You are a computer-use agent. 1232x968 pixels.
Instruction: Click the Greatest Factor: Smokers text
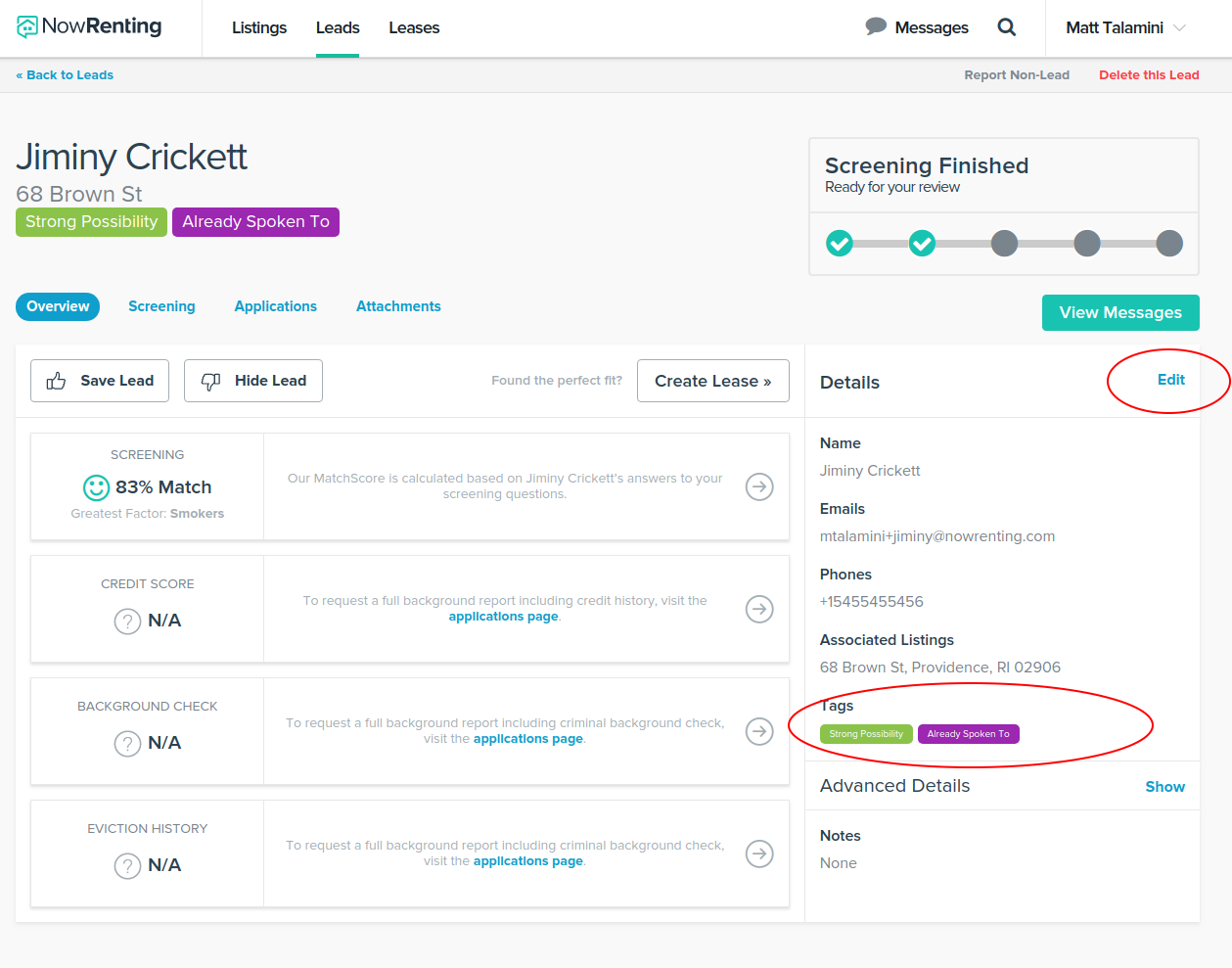tap(148, 514)
